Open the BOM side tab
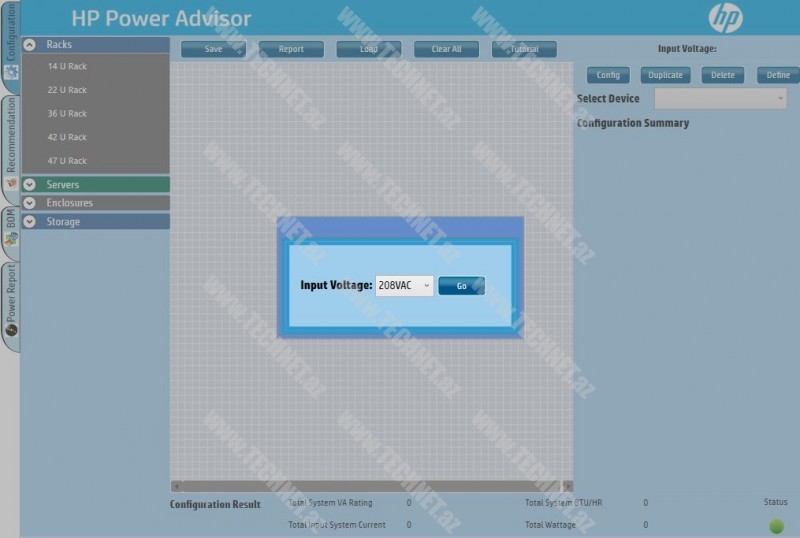Viewport: 800px width, 538px height. (x=10, y=233)
